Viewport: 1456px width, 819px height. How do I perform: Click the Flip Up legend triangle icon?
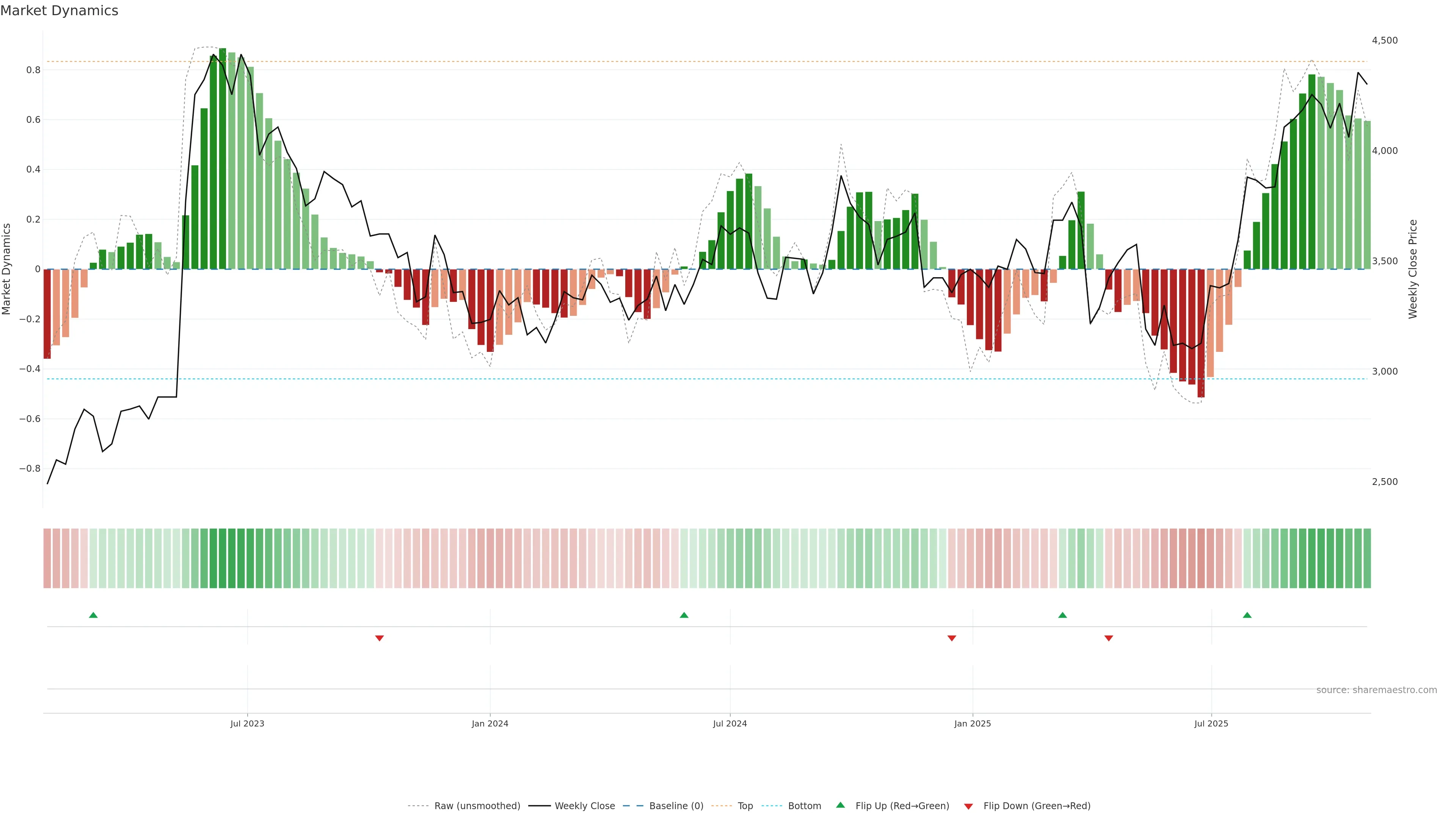tap(841, 805)
